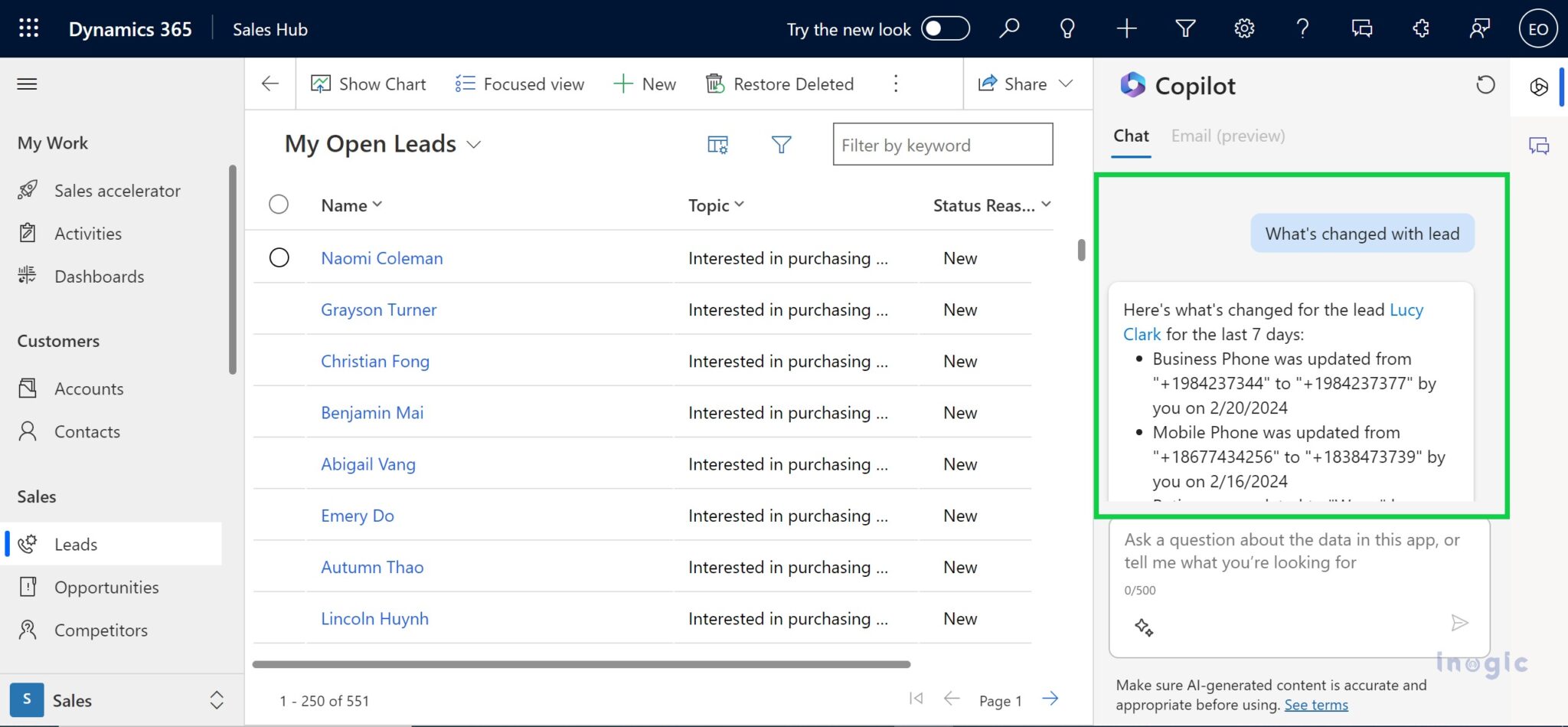1568x727 pixels.
Task: Open the lead record for Lucy Clark
Action: pos(1407,309)
